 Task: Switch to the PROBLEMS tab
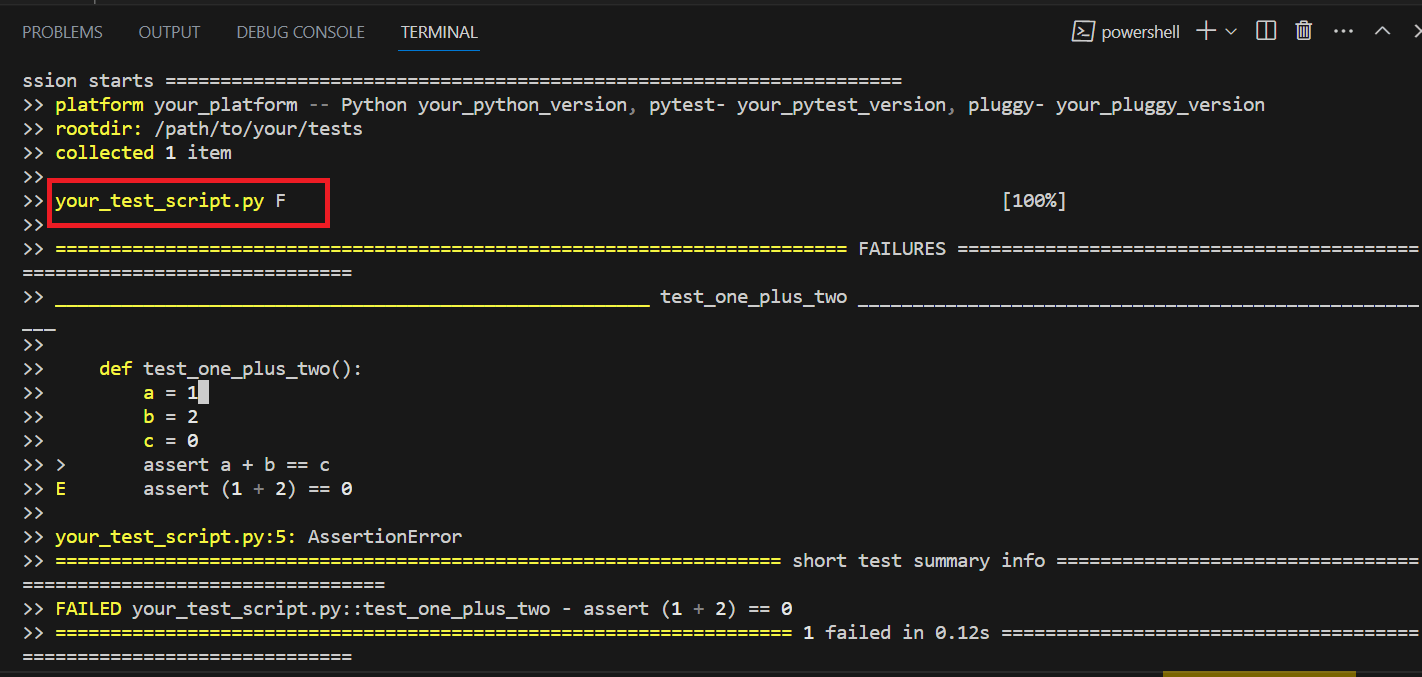[x=62, y=31]
